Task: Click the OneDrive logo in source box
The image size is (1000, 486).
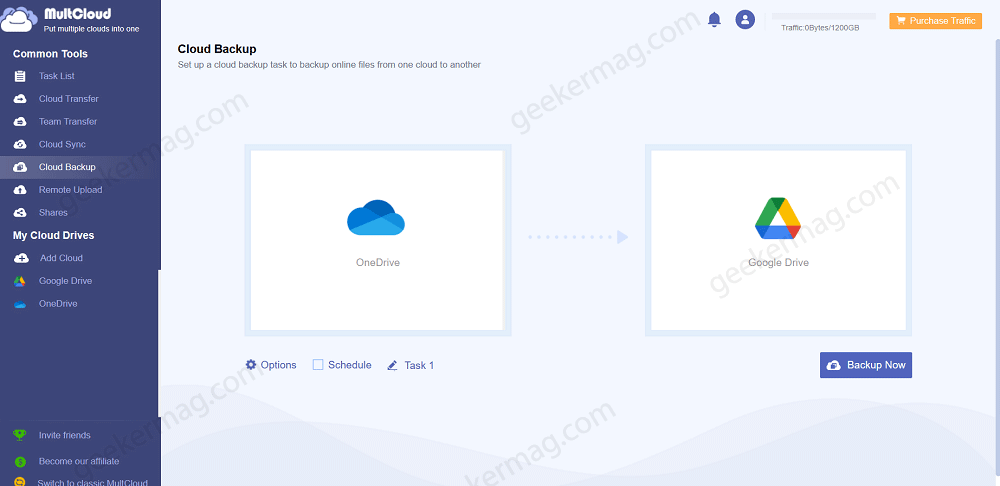Action: coord(376,217)
